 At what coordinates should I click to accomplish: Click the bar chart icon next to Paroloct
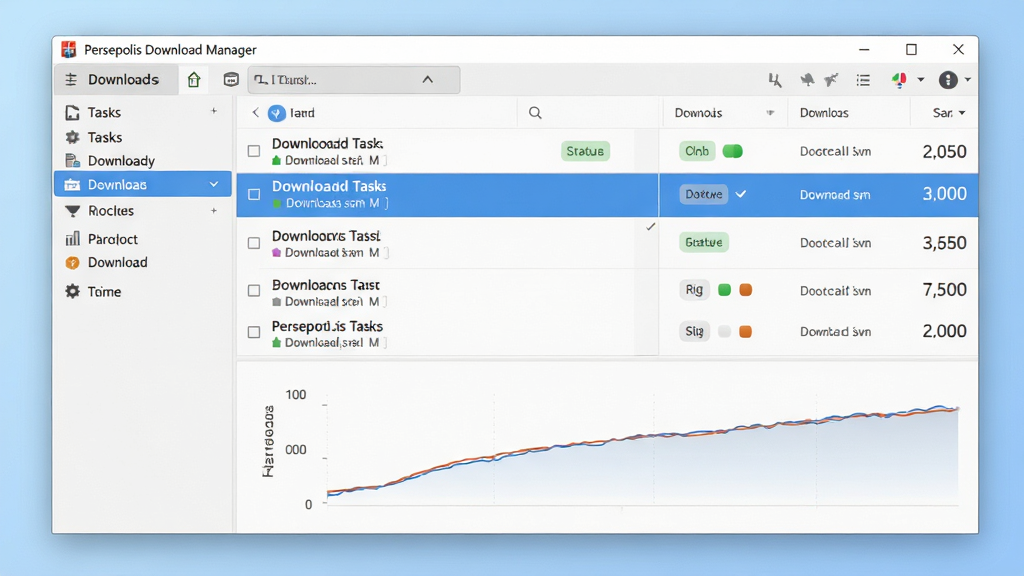click(x=72, y=238)
